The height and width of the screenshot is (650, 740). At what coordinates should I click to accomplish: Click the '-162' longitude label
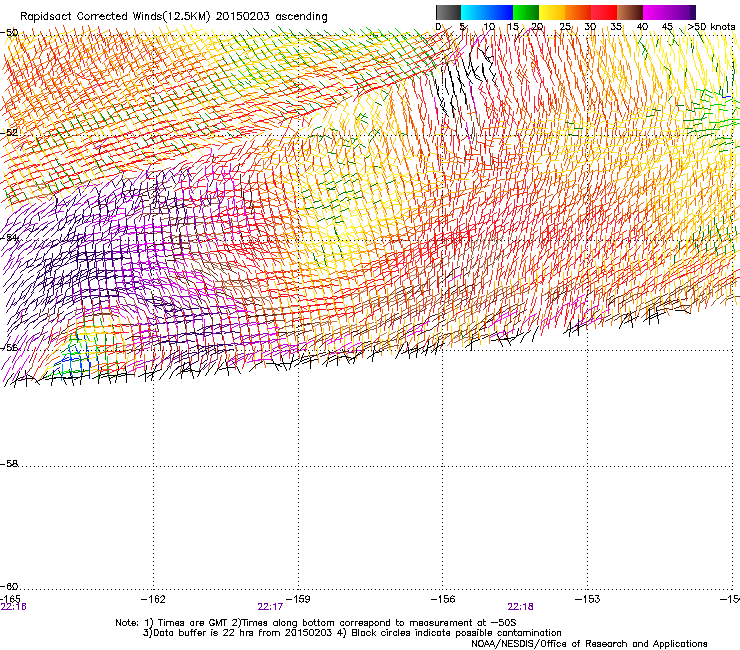(x=153, y=599)
